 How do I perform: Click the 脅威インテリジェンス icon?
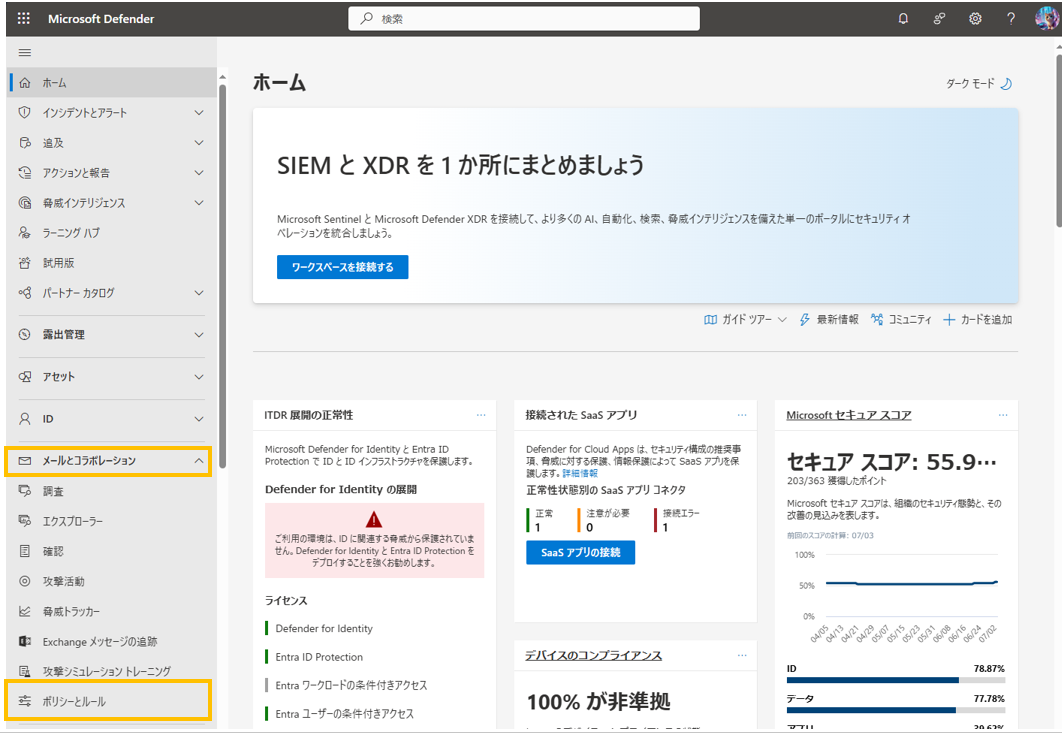click(25, 203)
